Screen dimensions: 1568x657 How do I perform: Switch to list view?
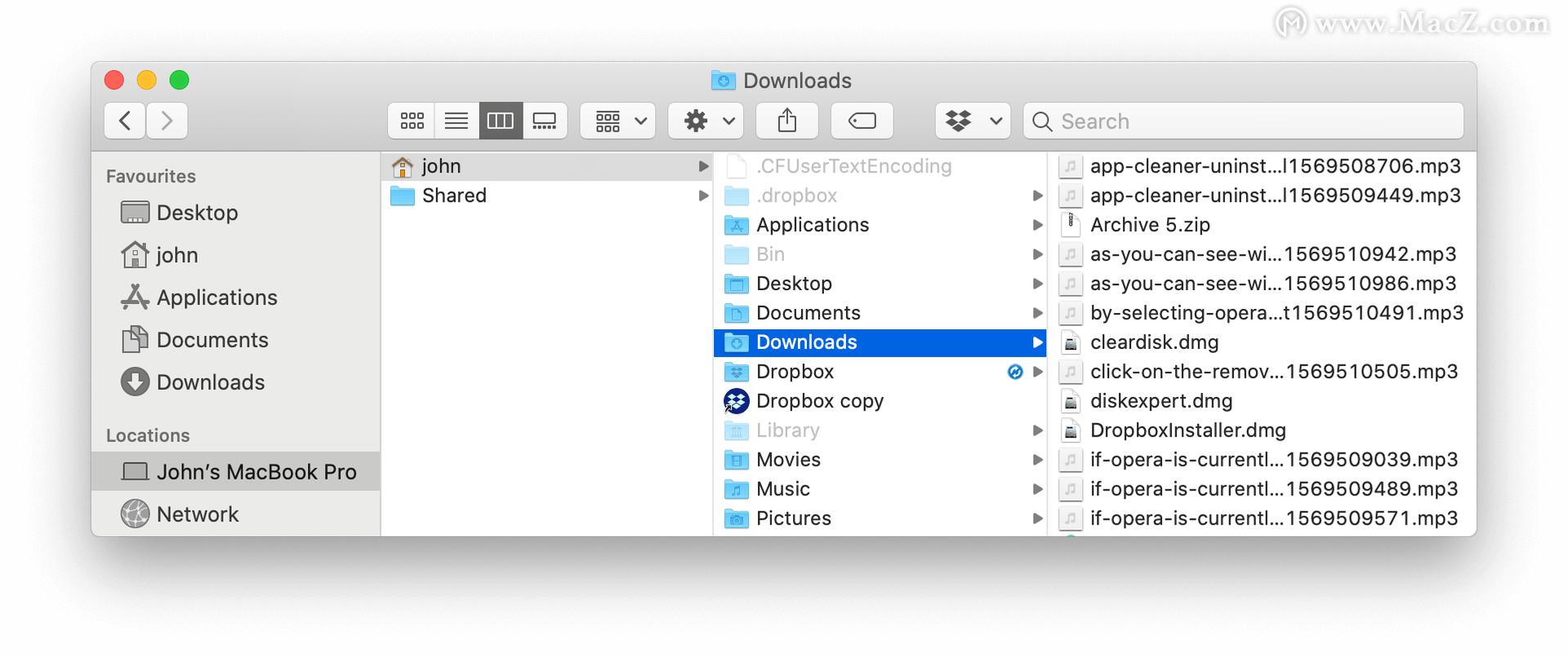[x=457, y=121]
